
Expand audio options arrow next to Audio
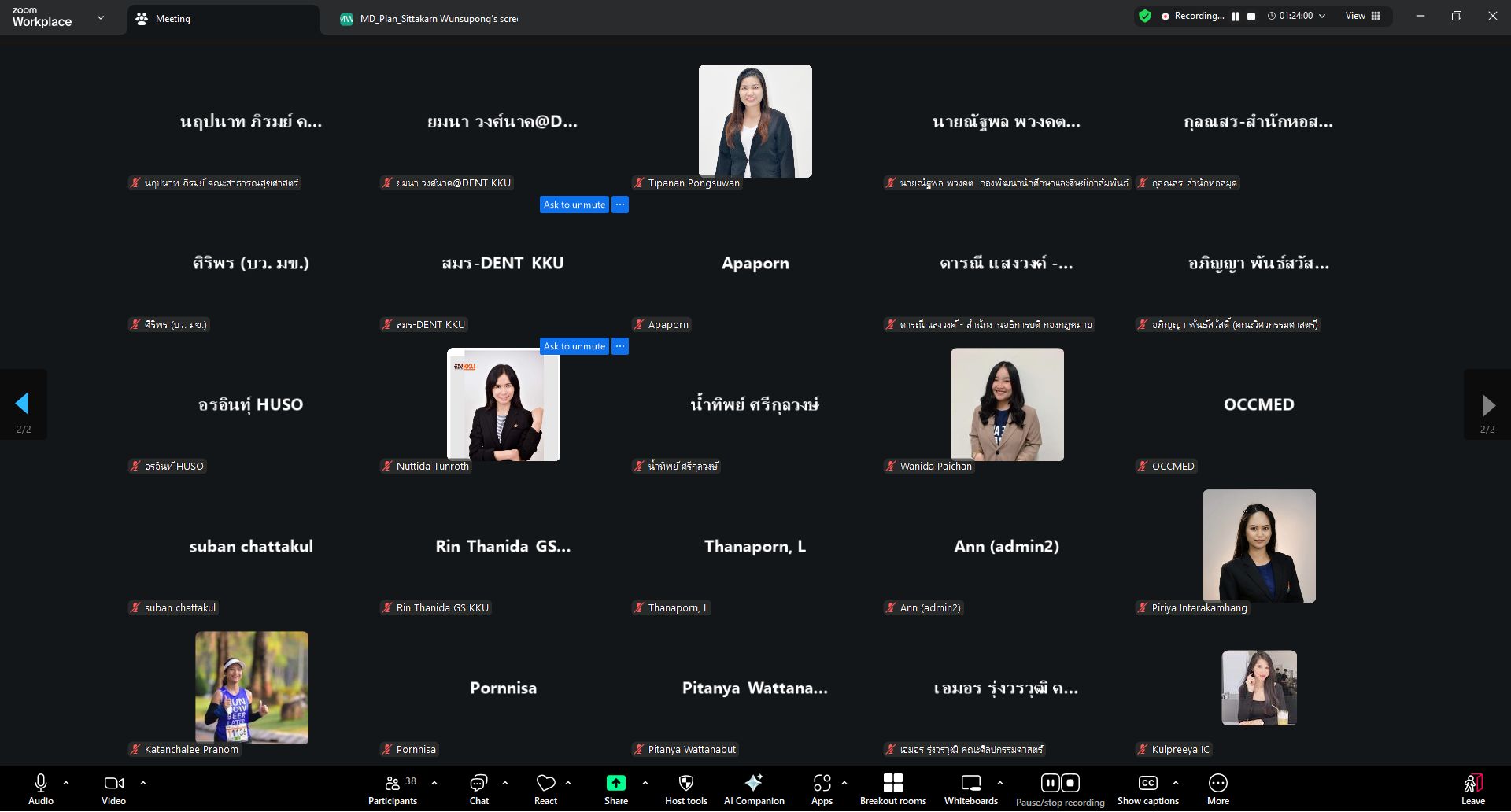(x=66, y=783)
